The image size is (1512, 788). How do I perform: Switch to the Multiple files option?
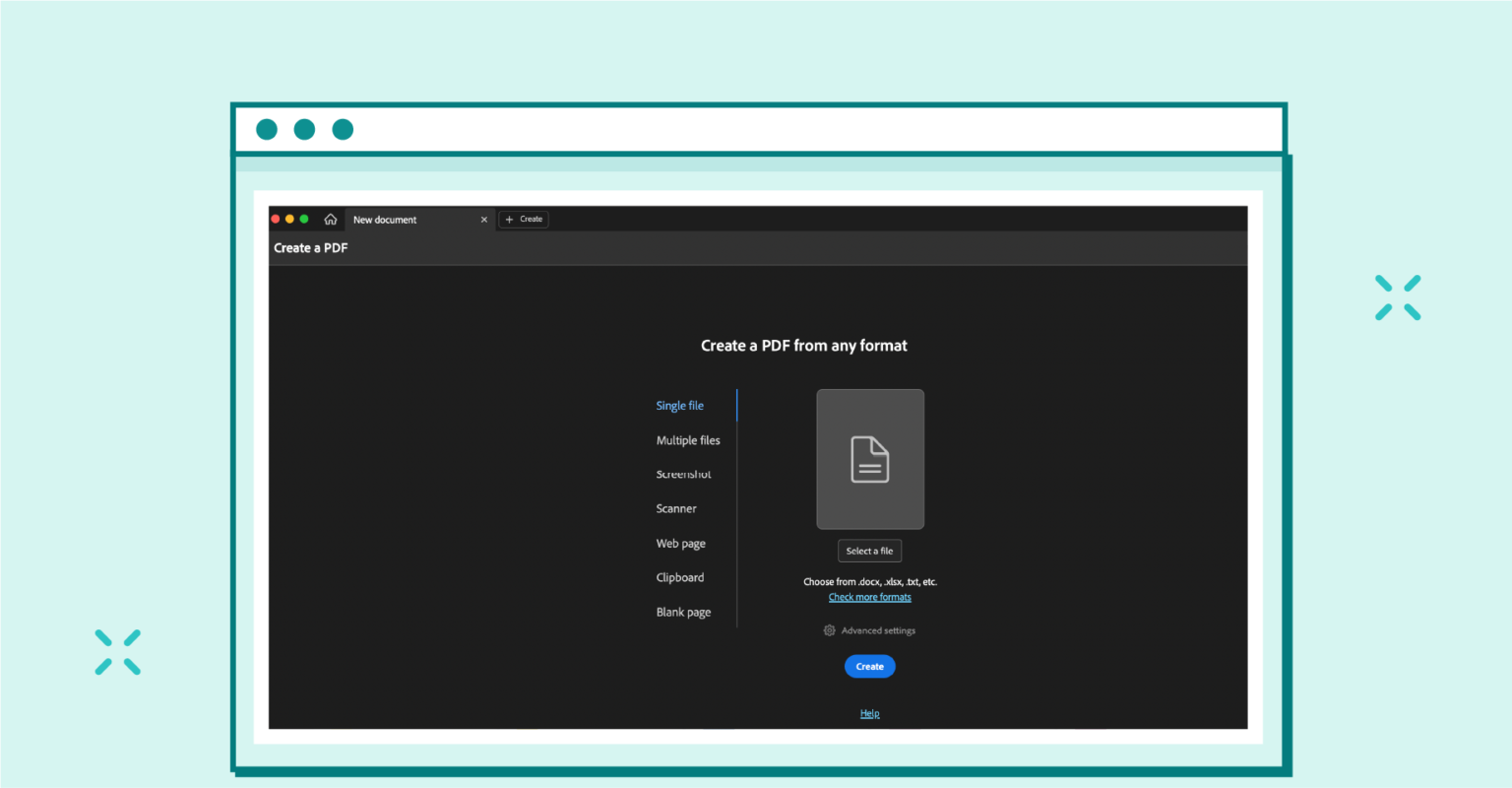(688, 439)
